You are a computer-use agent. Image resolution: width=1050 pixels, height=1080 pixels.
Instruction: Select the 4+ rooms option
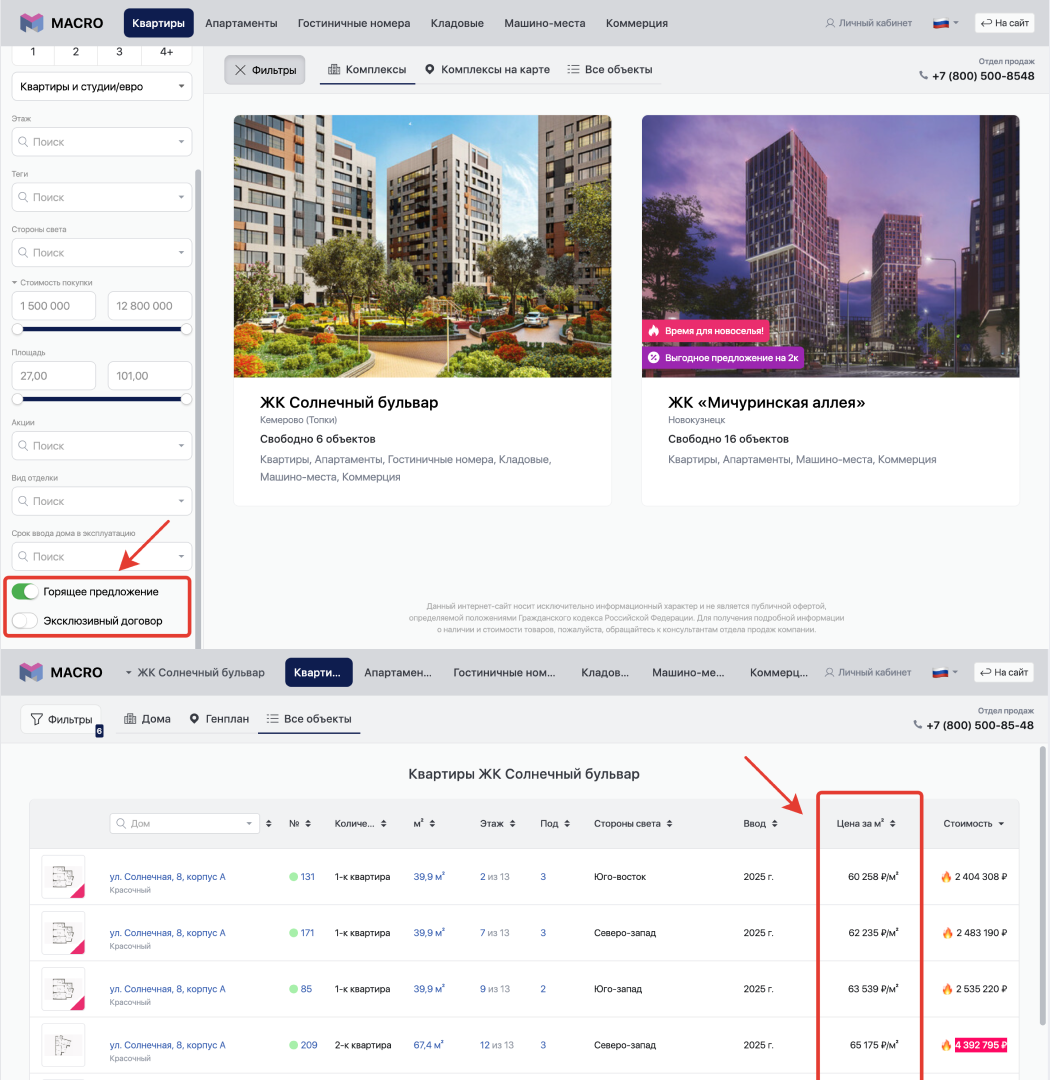166,51
